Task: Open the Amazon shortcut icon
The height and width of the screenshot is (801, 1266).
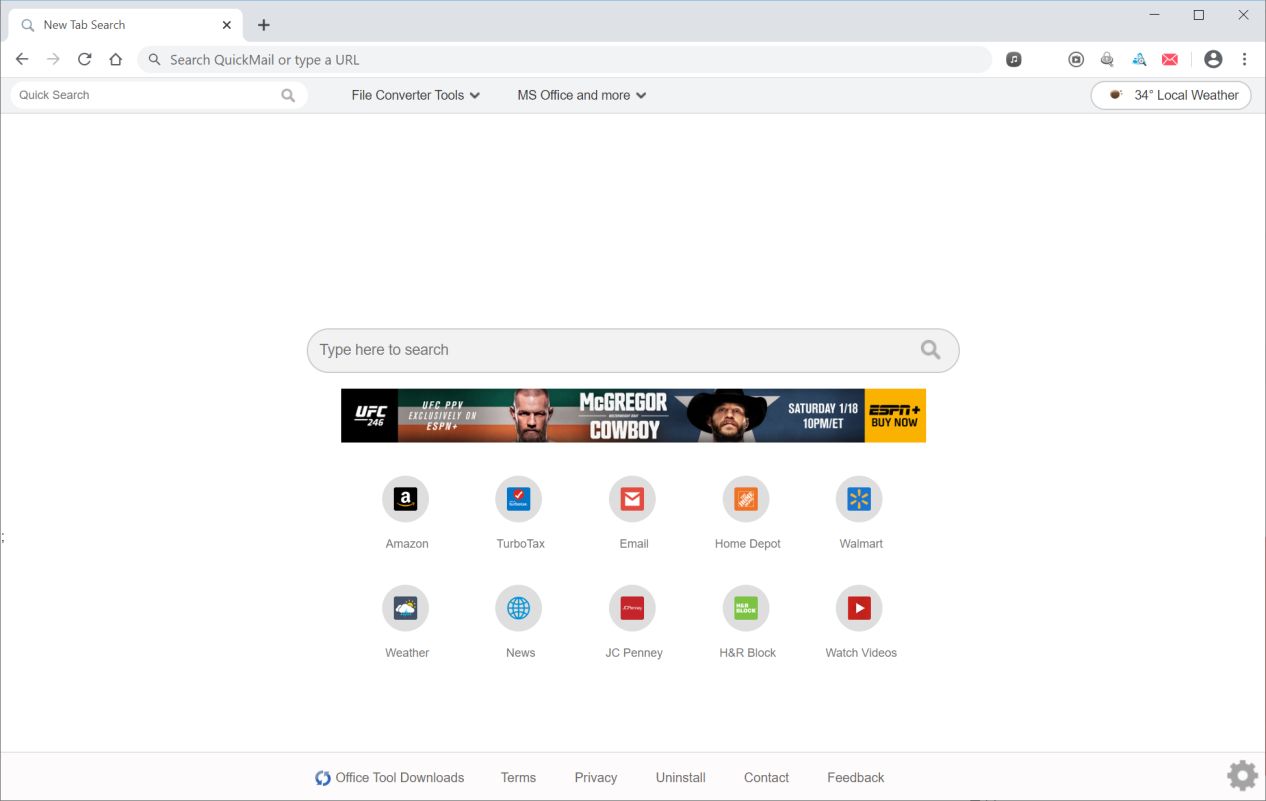Action: point(405,499)
